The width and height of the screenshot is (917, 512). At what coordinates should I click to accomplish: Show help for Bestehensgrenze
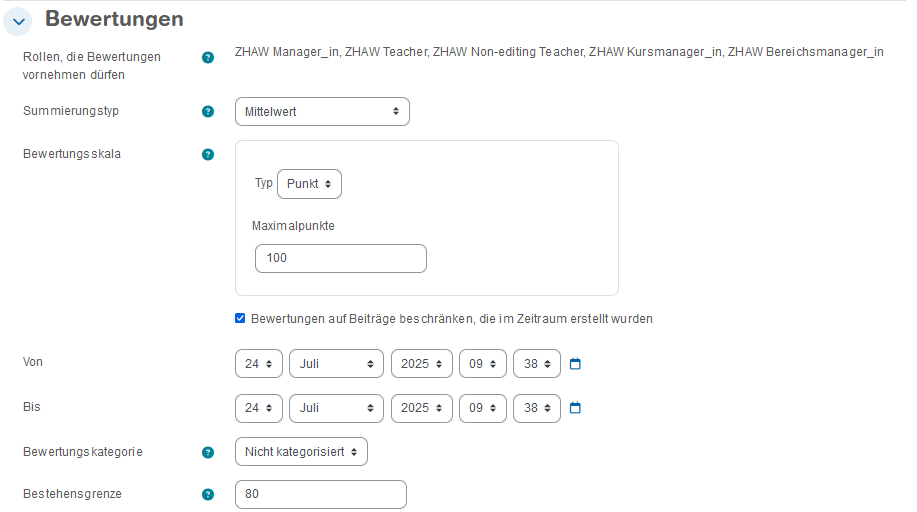tap(208, 494)
